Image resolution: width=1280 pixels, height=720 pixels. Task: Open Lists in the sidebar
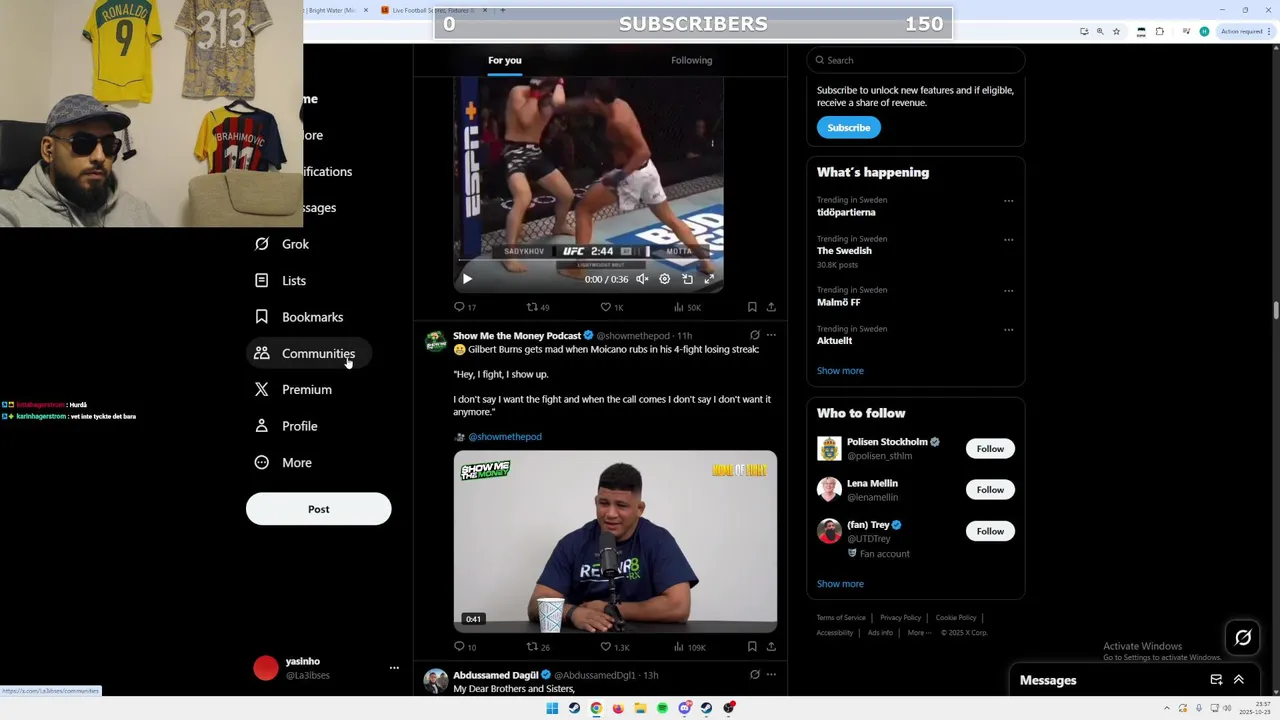click(280, 281)
